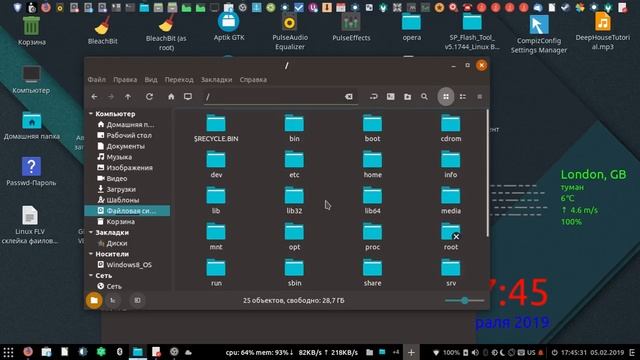This screenshot has height=360, width=640.
Task: Select the sbin folder
Action: click(294, 273)
